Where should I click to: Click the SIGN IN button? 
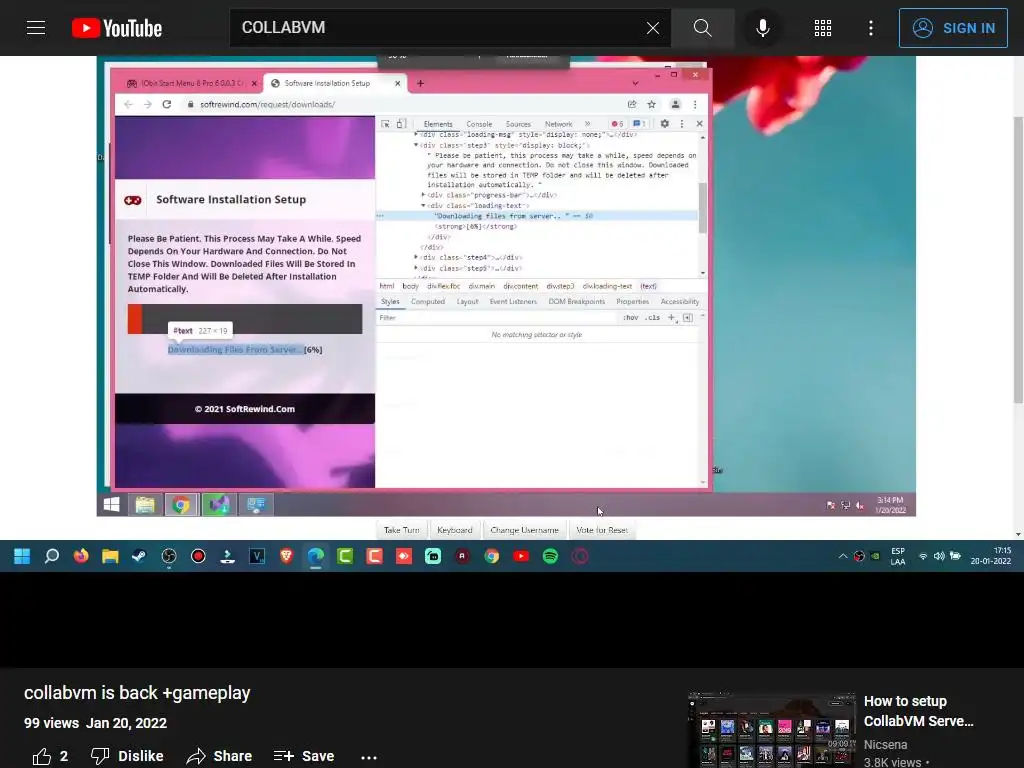(x=953, y=28)
